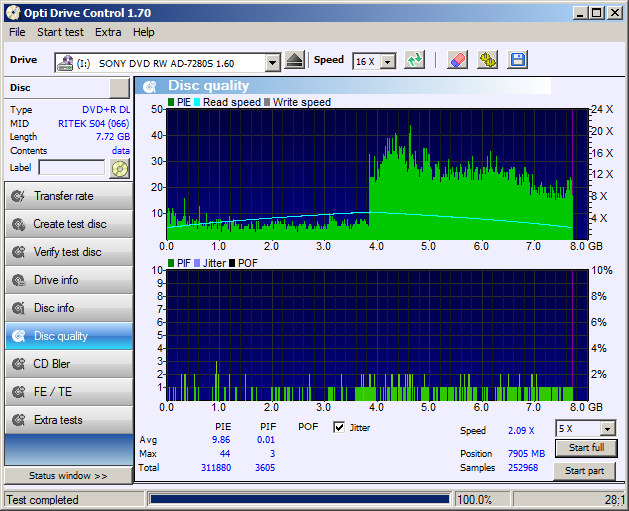Click the green refresh arrows icon
This screenshot has height=511, width=629.
414,61
